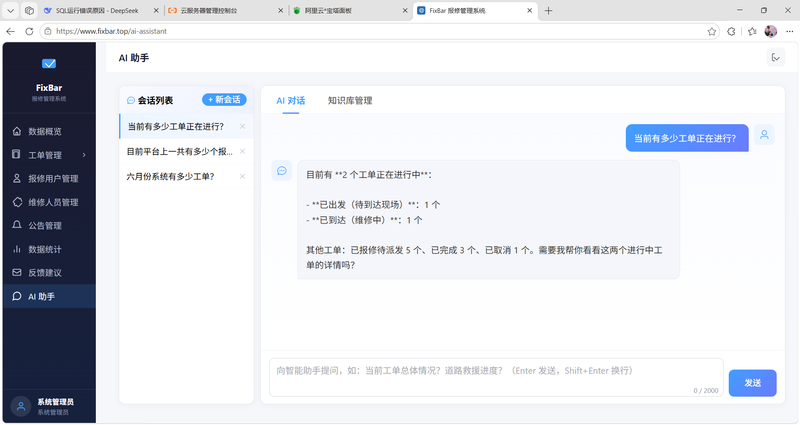Image resolution: width=800 pixels, height=425 pixels.
Task: Click the 系统管理员 avatar icon
Action: coord(21,406)
